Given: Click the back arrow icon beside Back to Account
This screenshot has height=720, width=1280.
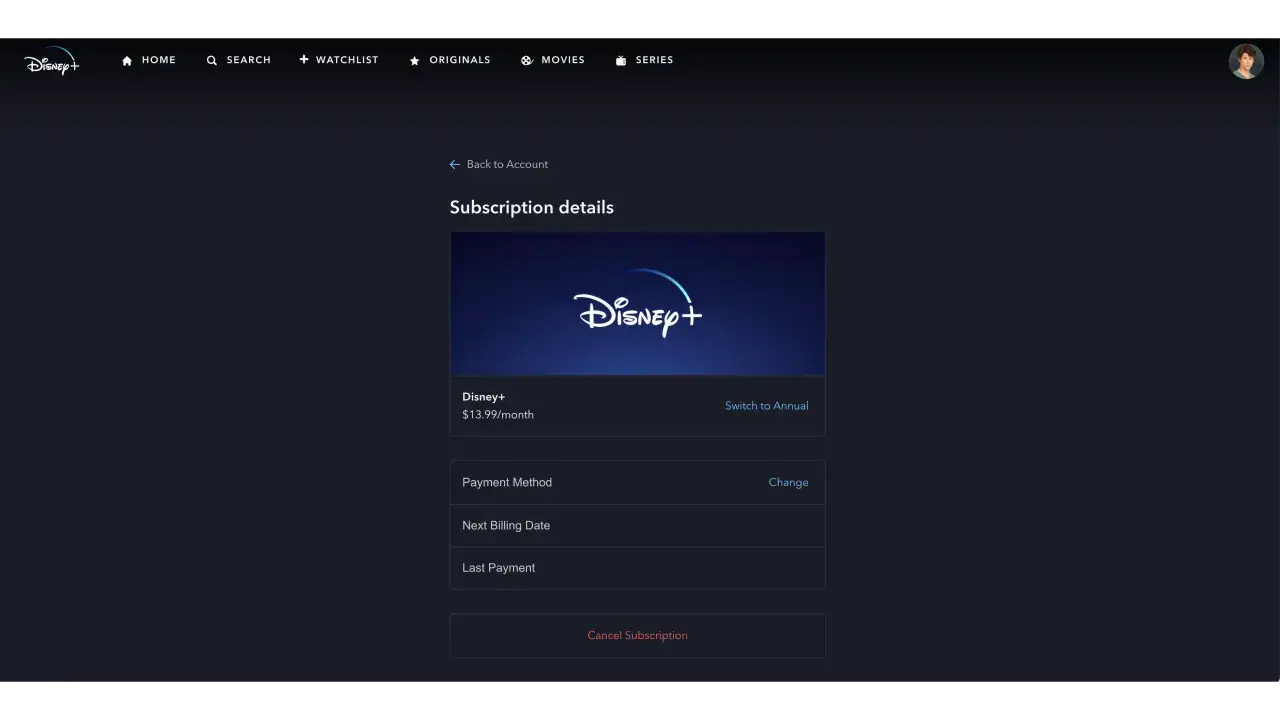Looking at the screenshot, I should [x=455, y=164].
